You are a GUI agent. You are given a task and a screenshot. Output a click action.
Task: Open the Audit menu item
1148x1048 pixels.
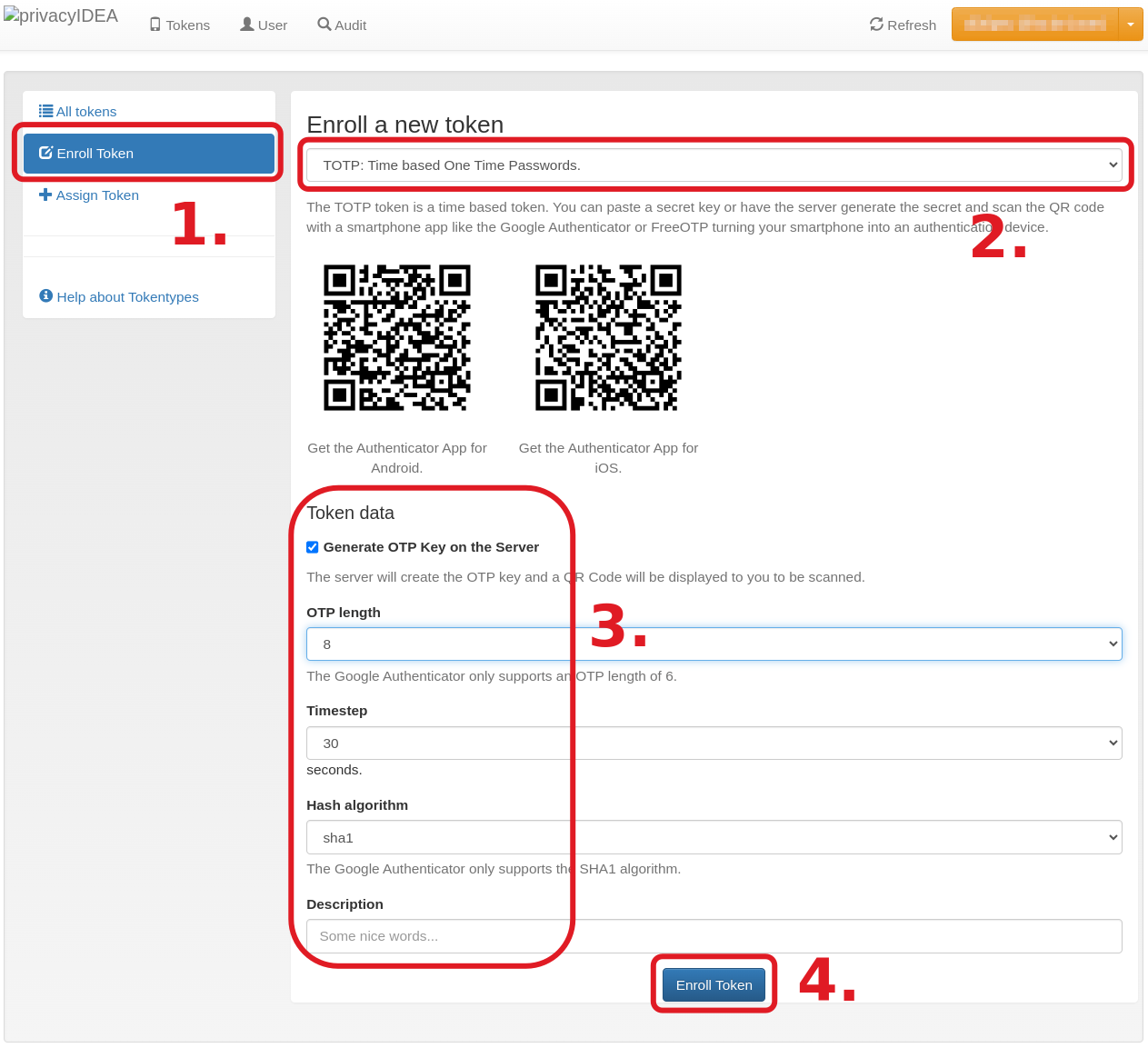click(x=343, y=25)
